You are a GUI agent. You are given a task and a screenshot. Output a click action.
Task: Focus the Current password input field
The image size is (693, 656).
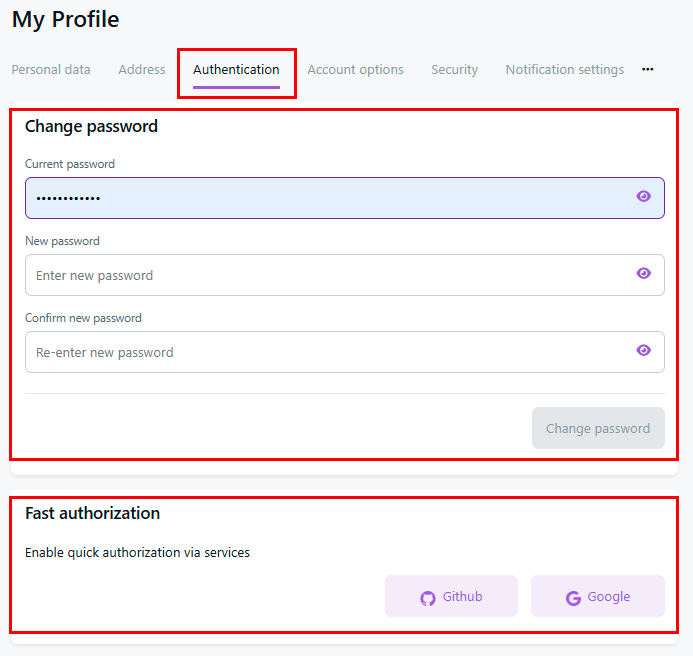click(x=320, y=198)
